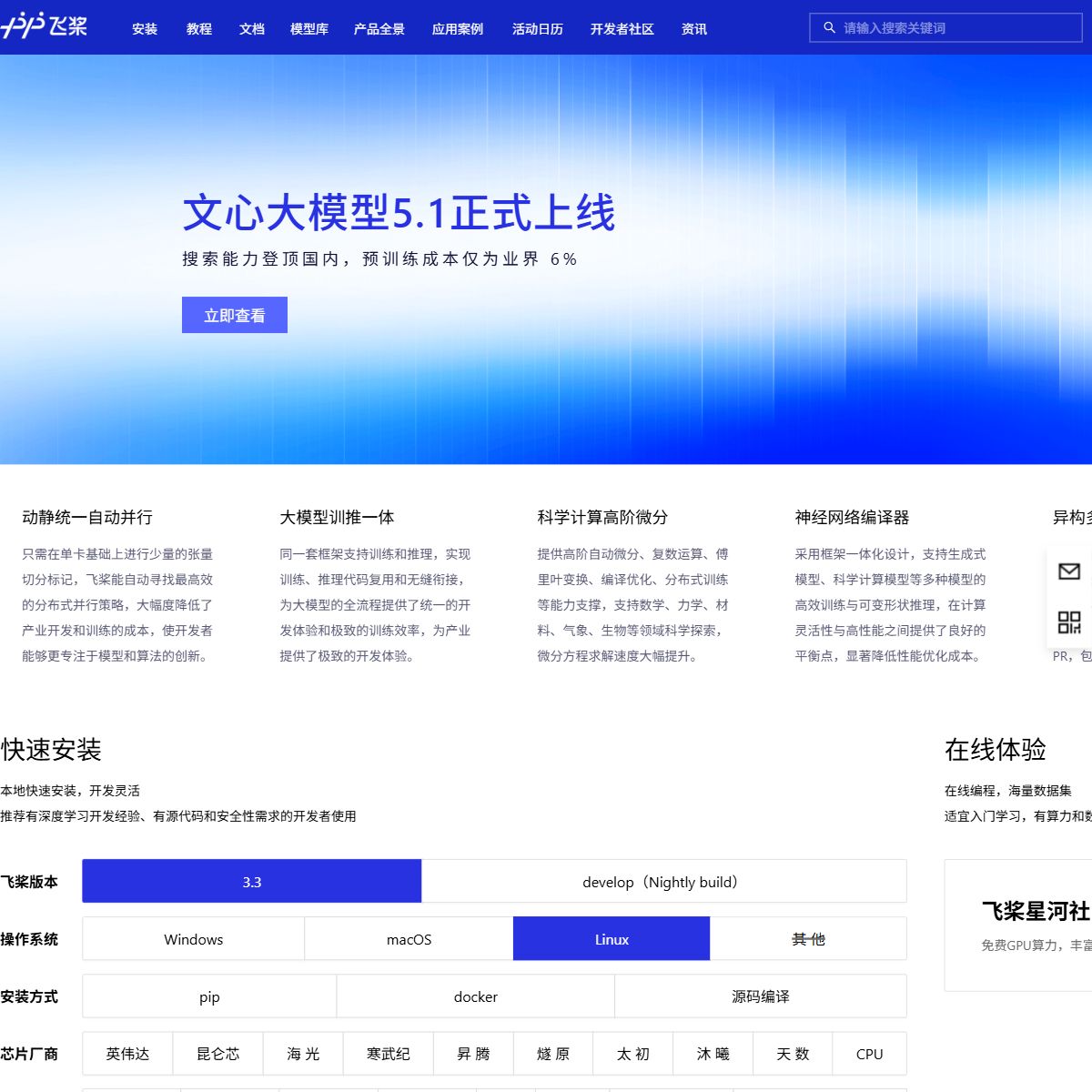Open the 模型库 menu
The width and height of the screenshot is (1092, 1092).
coord(309,29)
